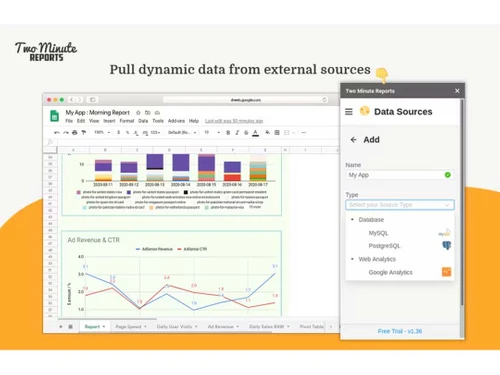Choose MySQL as the source type
The image size is (500, 375).
(400, 233)
